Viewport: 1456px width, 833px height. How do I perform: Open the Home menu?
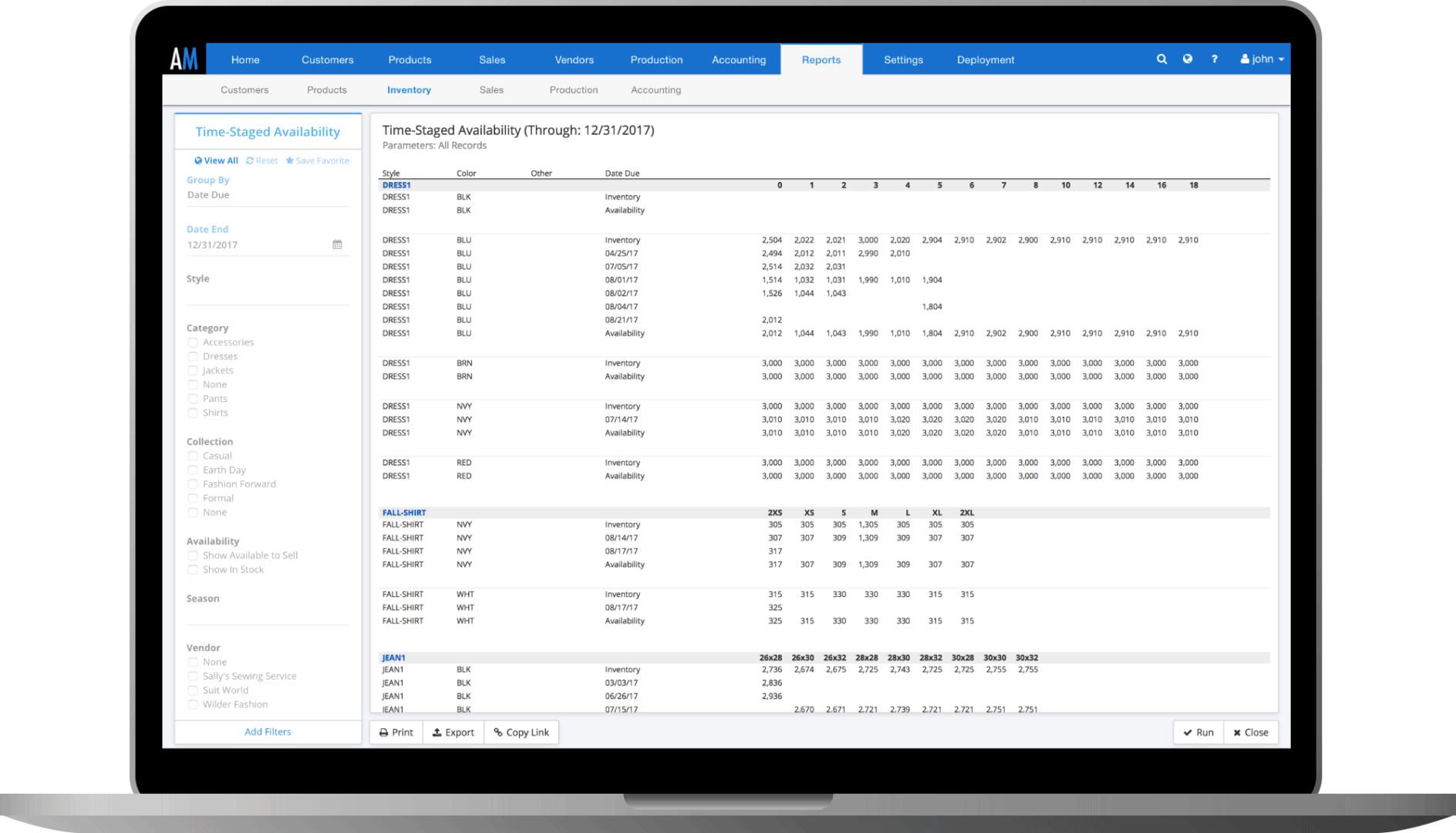(245, 59)
